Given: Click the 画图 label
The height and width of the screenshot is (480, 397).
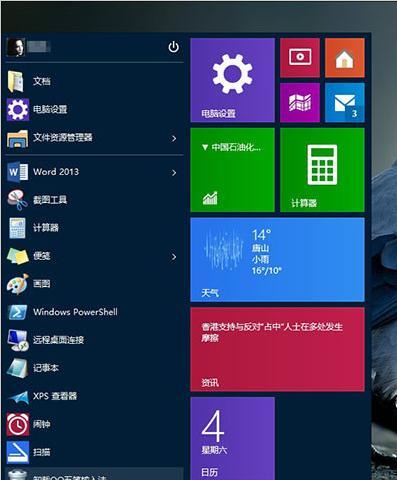Looking at the screenshot, I should click(x=42, y=284).
